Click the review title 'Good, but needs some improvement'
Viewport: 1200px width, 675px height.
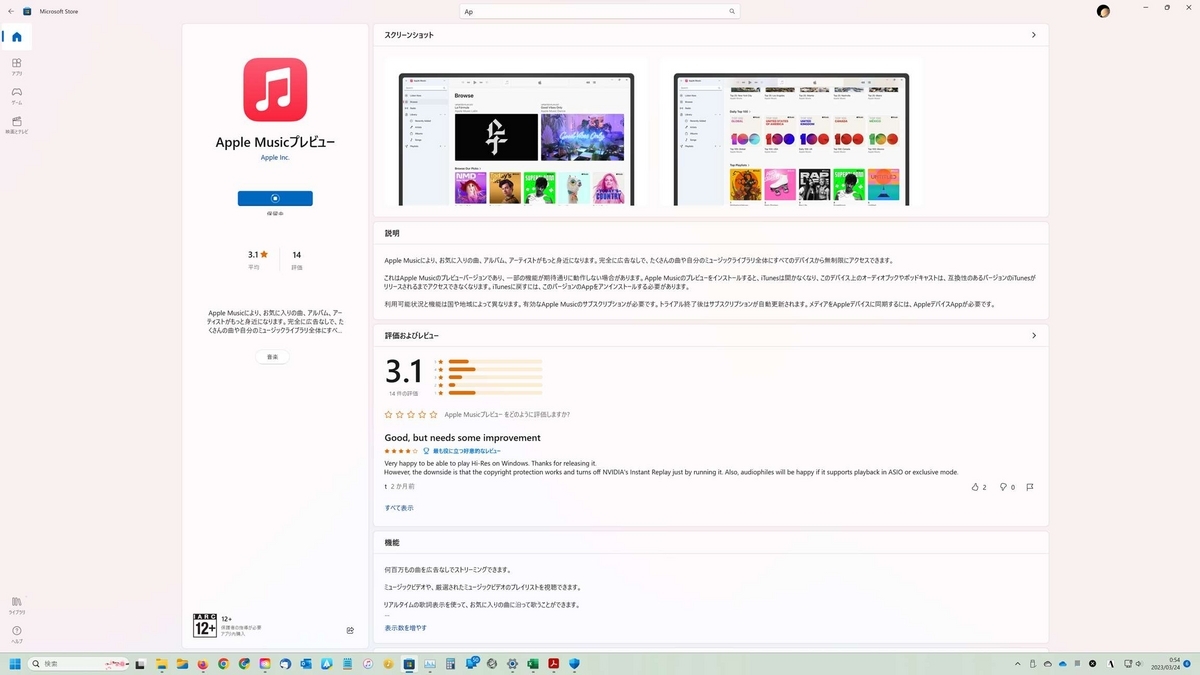pos(463,438)
